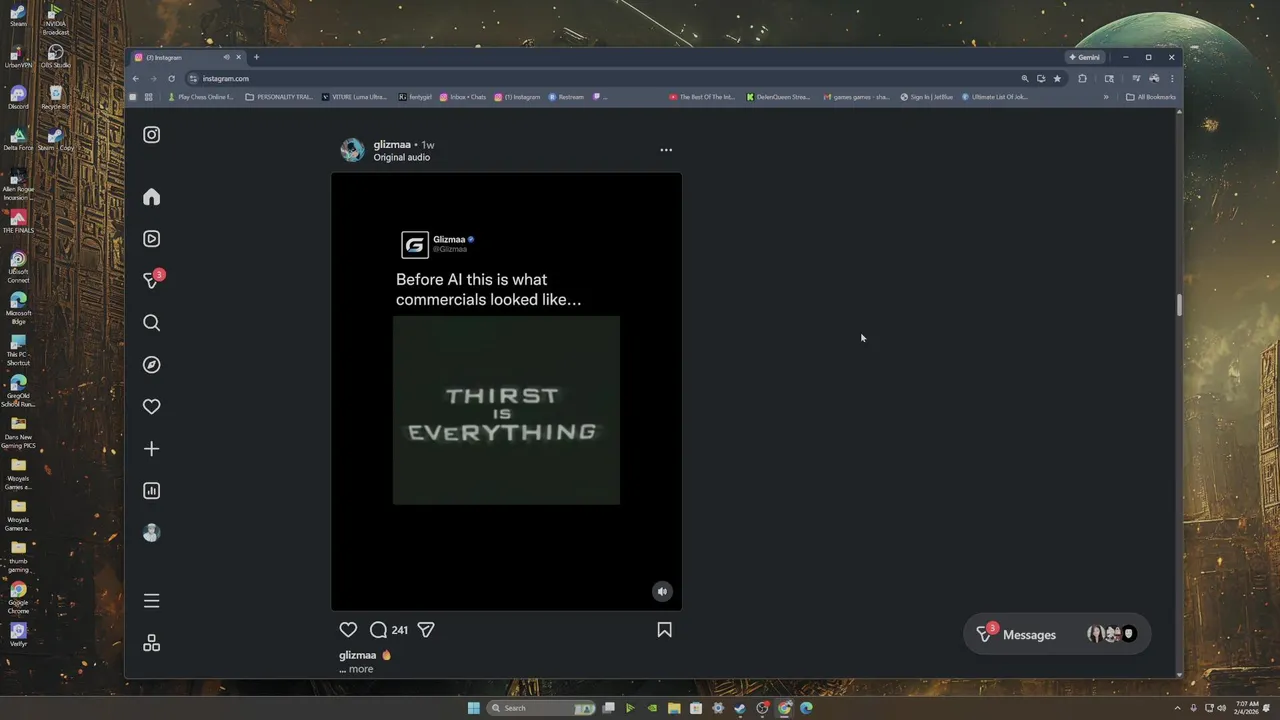1280x720 pixels.
Task: Open the 'Original audio' link
Action: pos(402,157)
